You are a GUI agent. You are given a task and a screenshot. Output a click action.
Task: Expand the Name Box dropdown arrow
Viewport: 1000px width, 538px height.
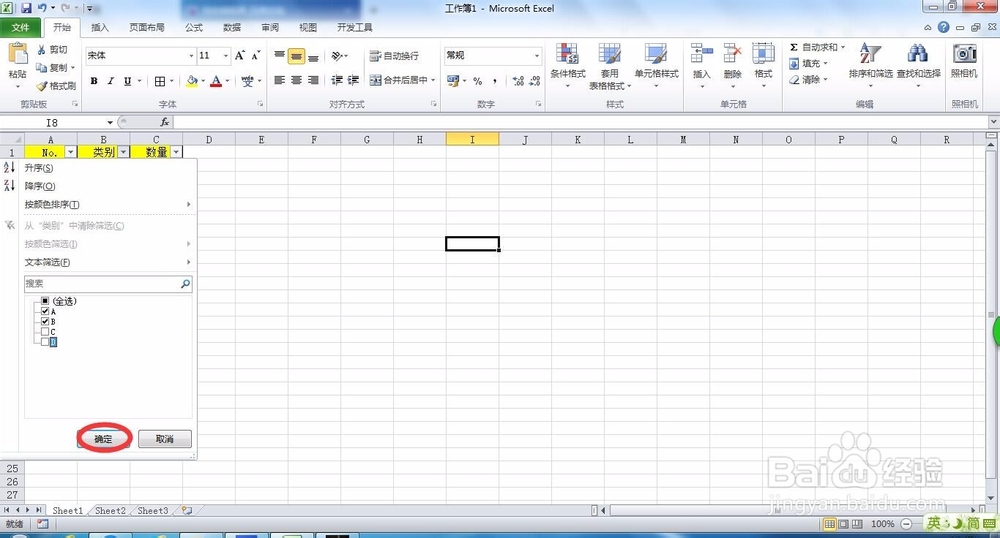(110, 122)
